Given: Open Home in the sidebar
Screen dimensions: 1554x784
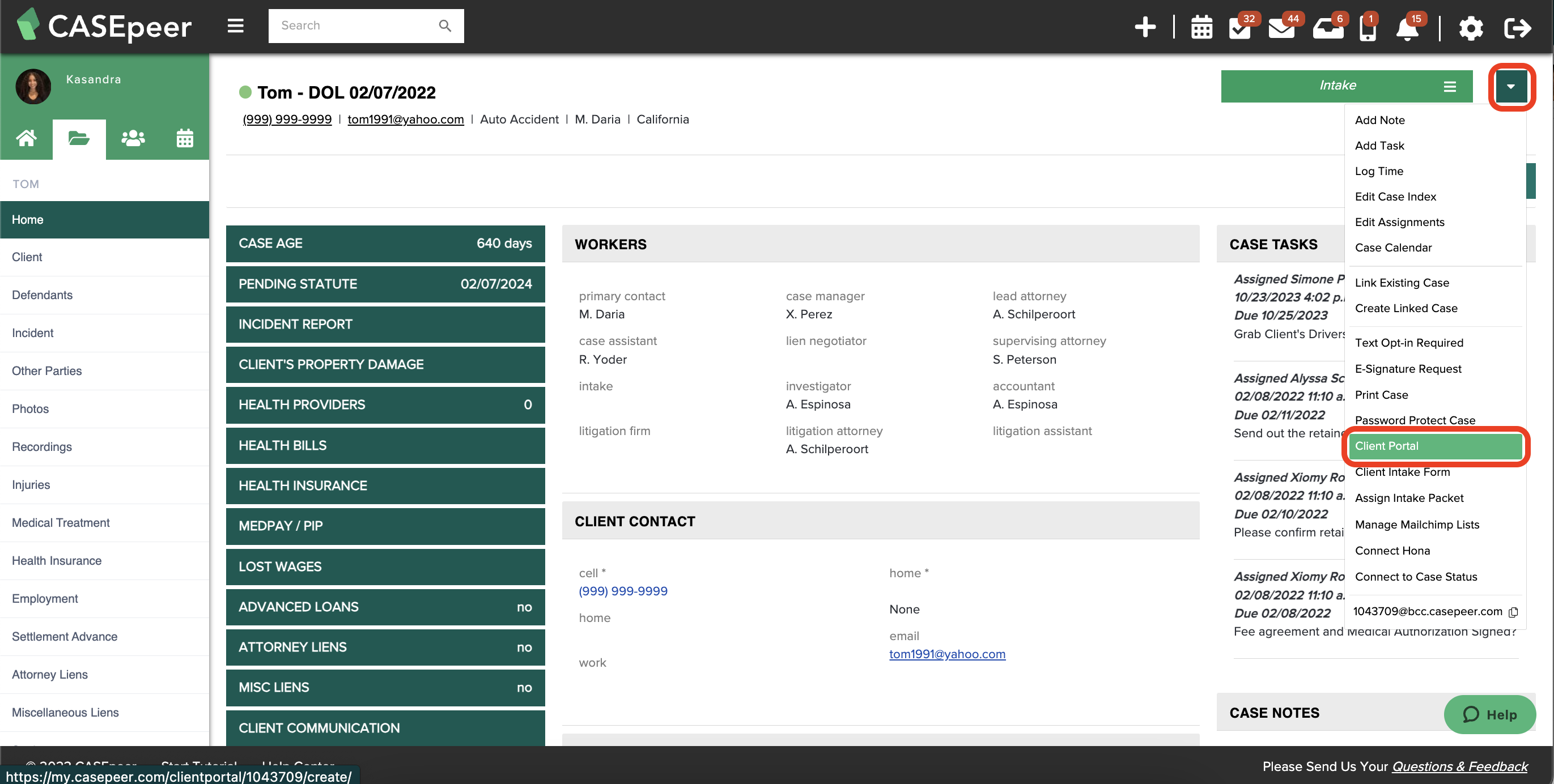Looking at the screenshot, I should pos(104,220).
